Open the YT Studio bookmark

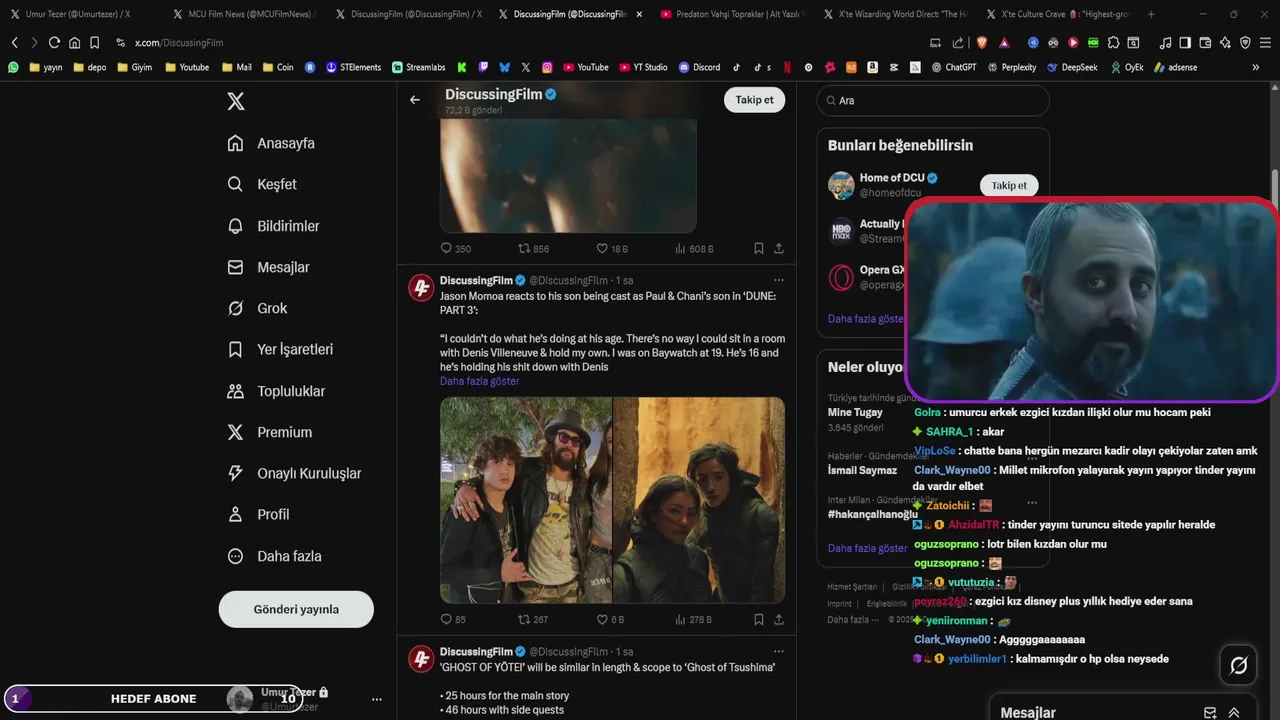pyautogui.click(x=643, y=67)
